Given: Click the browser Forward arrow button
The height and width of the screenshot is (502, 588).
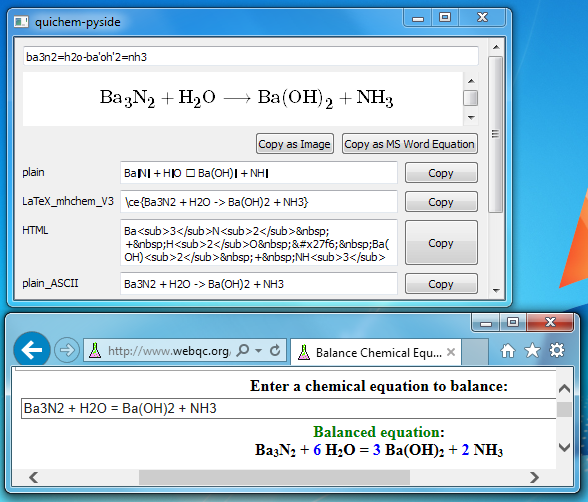Looking at the screenshot, I should pyautogui.click(x=67, y=351).
